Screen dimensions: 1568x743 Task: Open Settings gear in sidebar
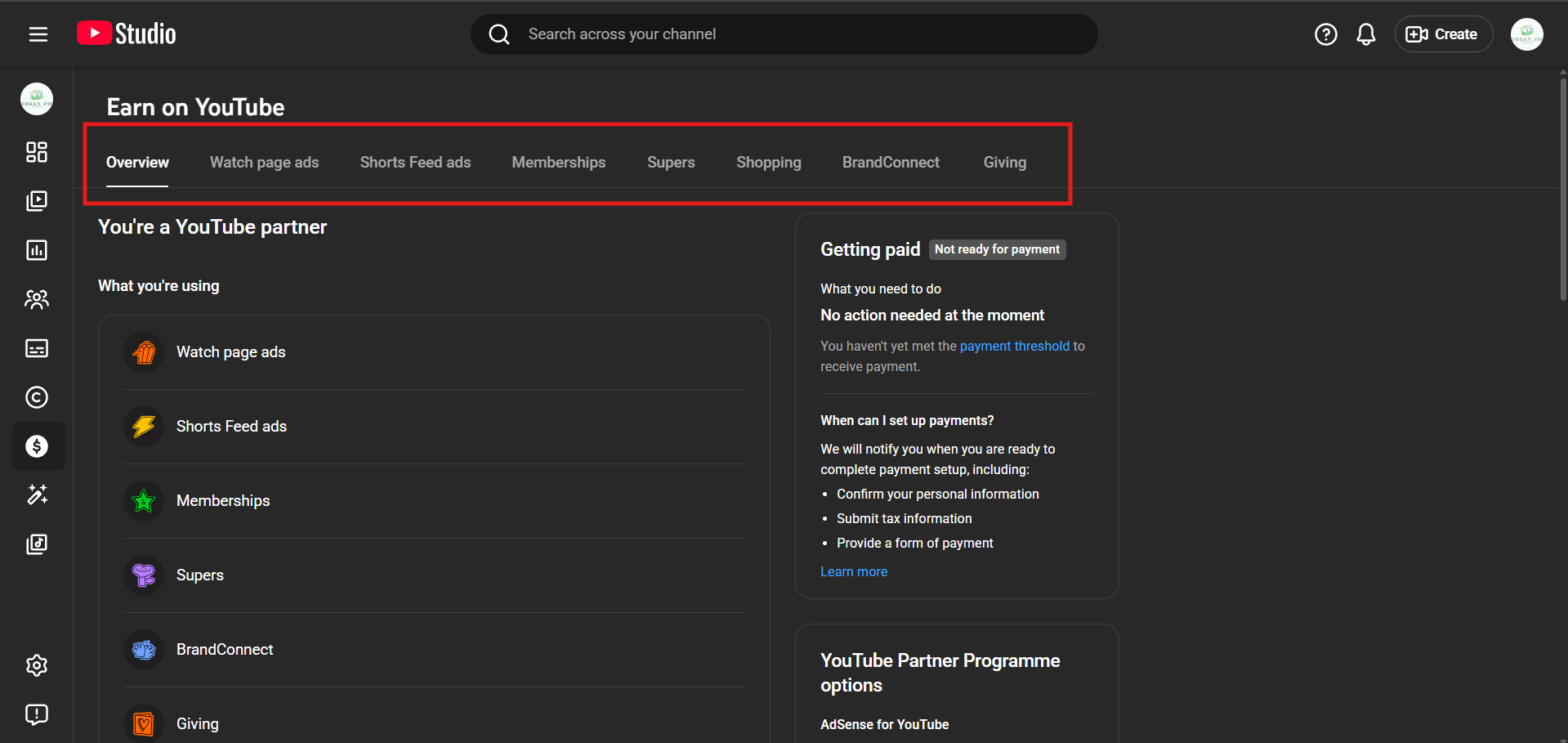point(37,665)
